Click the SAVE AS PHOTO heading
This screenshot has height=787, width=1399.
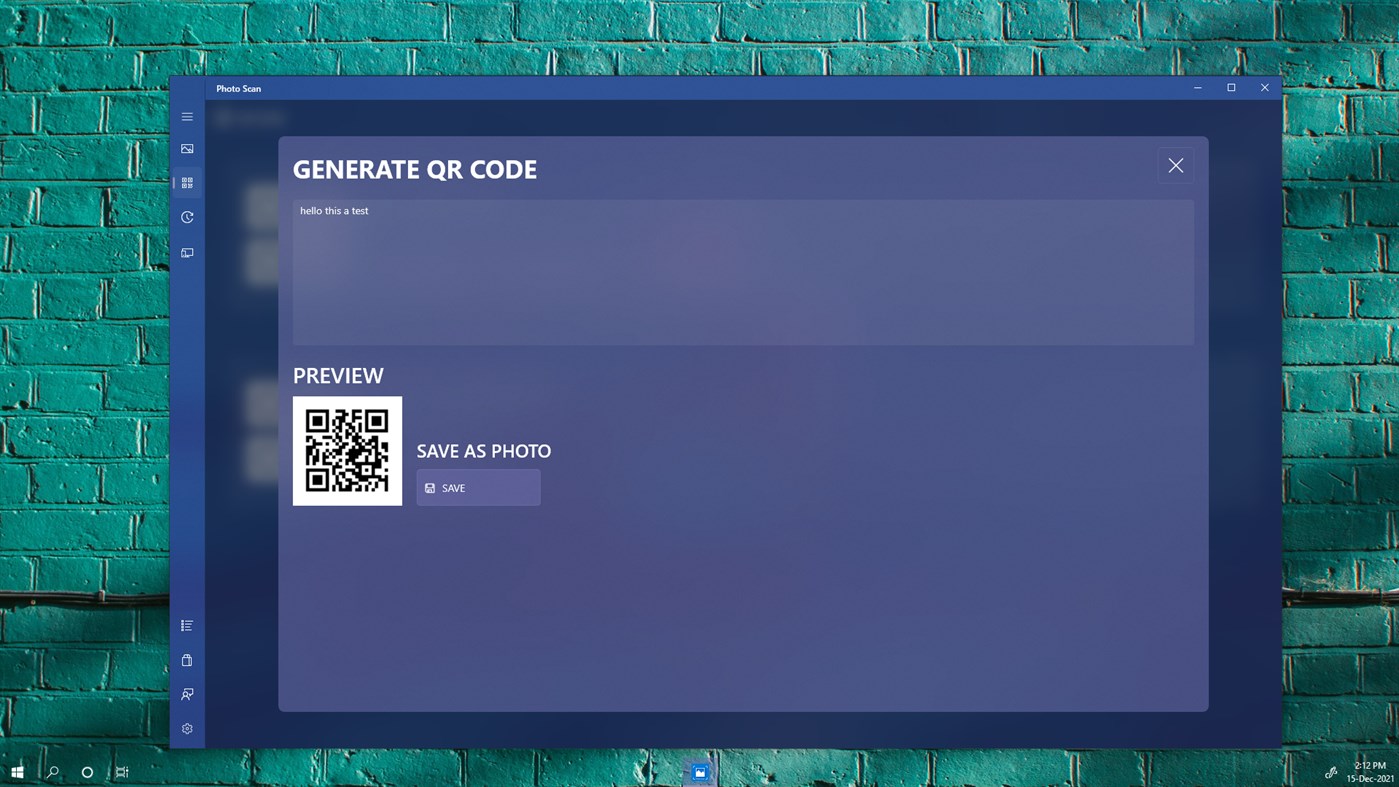[483, 451]
